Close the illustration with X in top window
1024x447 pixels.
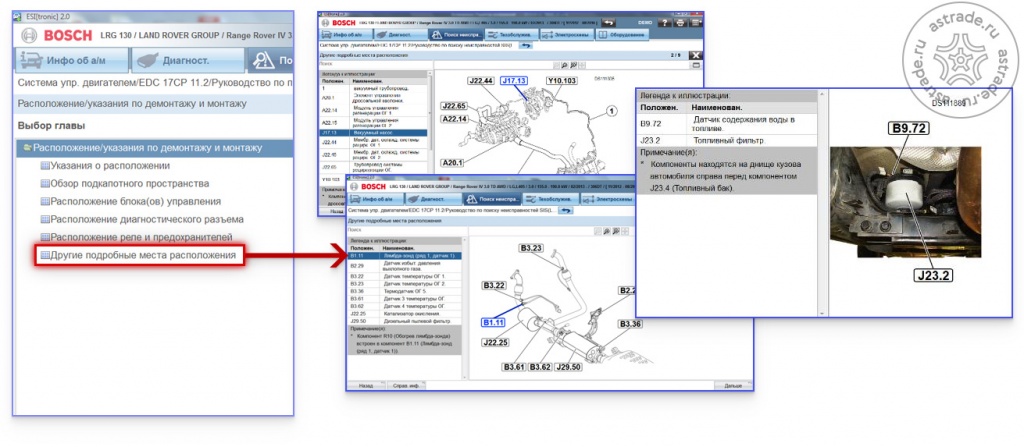(696, 56)
